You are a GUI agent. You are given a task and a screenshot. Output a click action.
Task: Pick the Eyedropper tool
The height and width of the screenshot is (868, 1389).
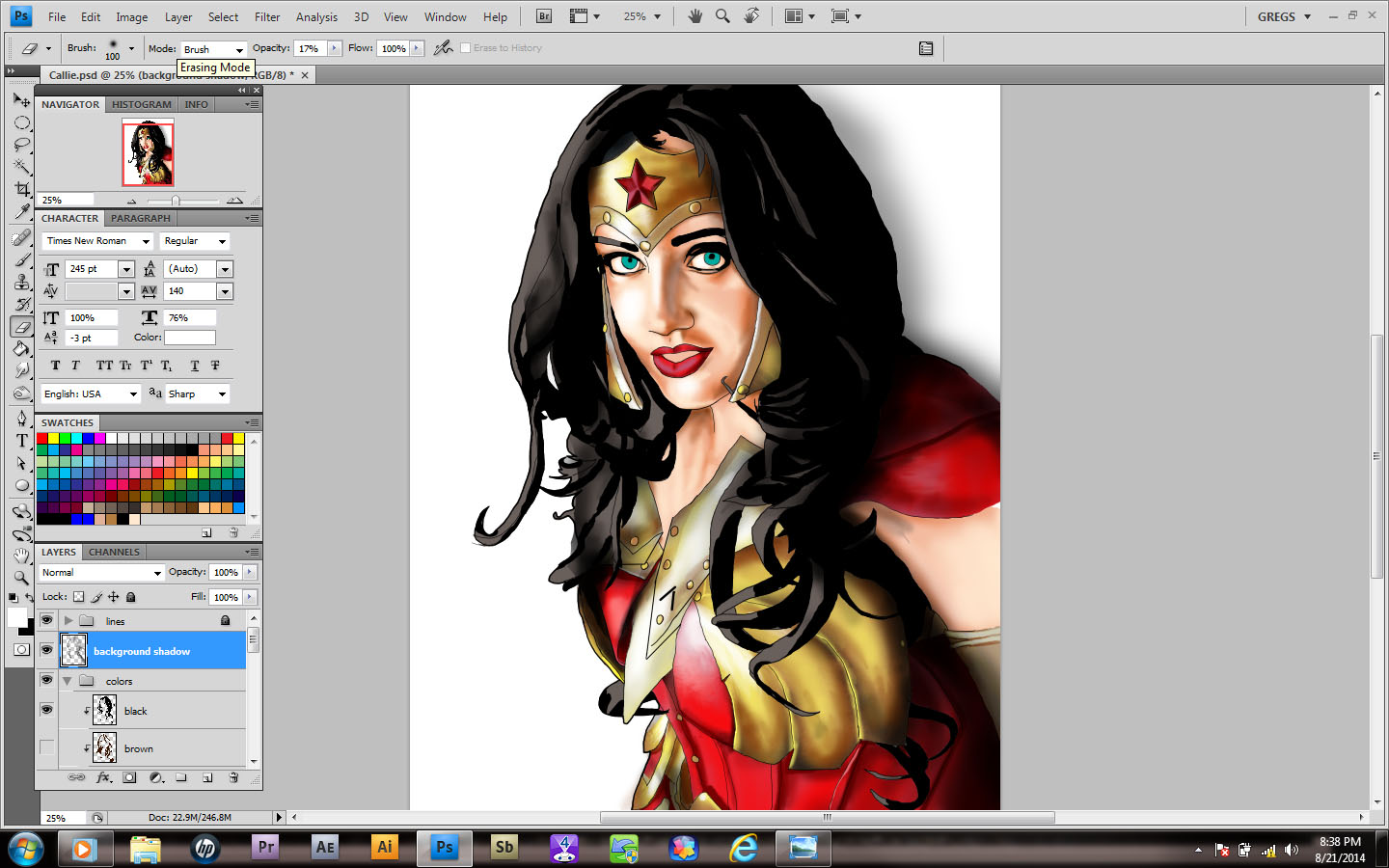coord(21,211)
